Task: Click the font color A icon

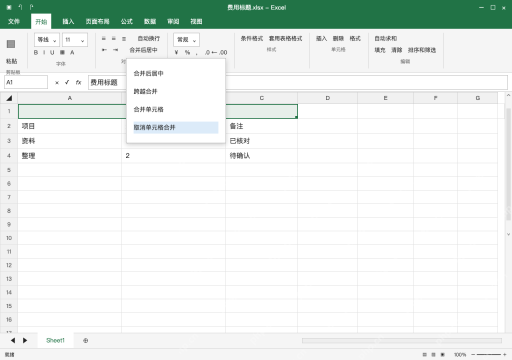Action: coord(72,52)
